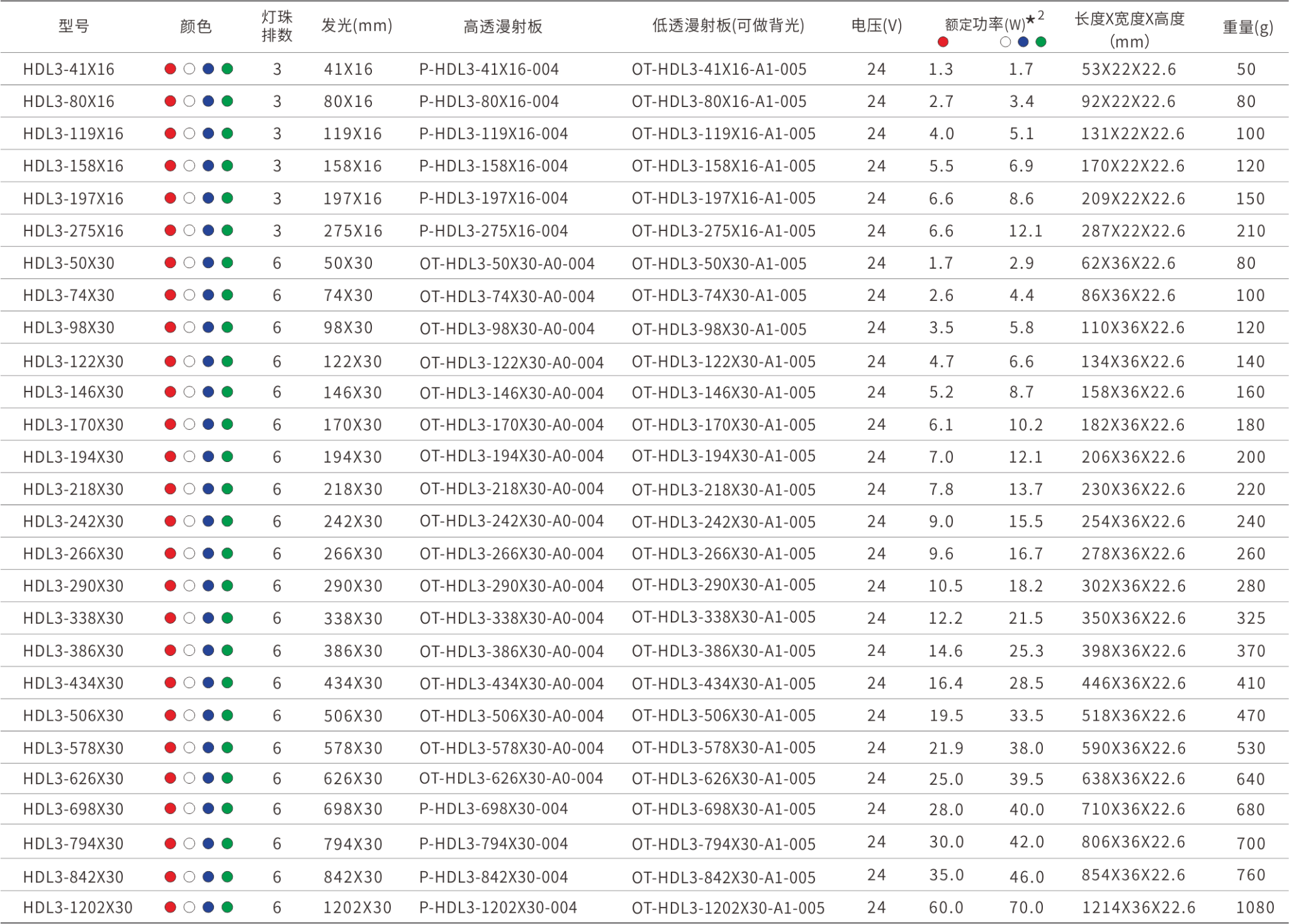Image resolution: width=1289 pixels, height=924 pixels.
Task: Click the red dot in HDL3-41X16 row
Action: pos(170,69)
